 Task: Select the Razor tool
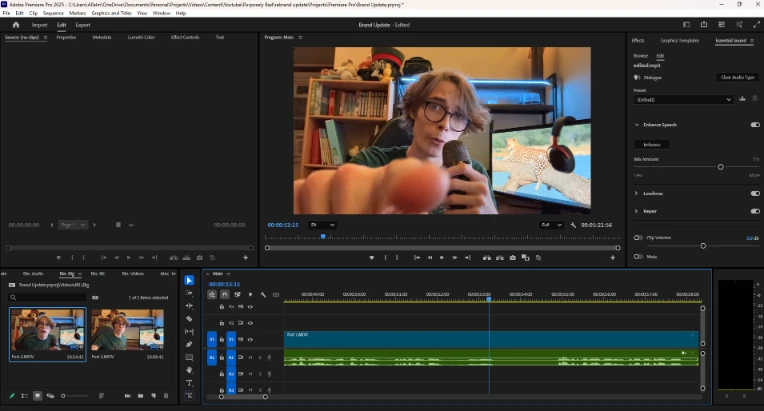point(189,319)
